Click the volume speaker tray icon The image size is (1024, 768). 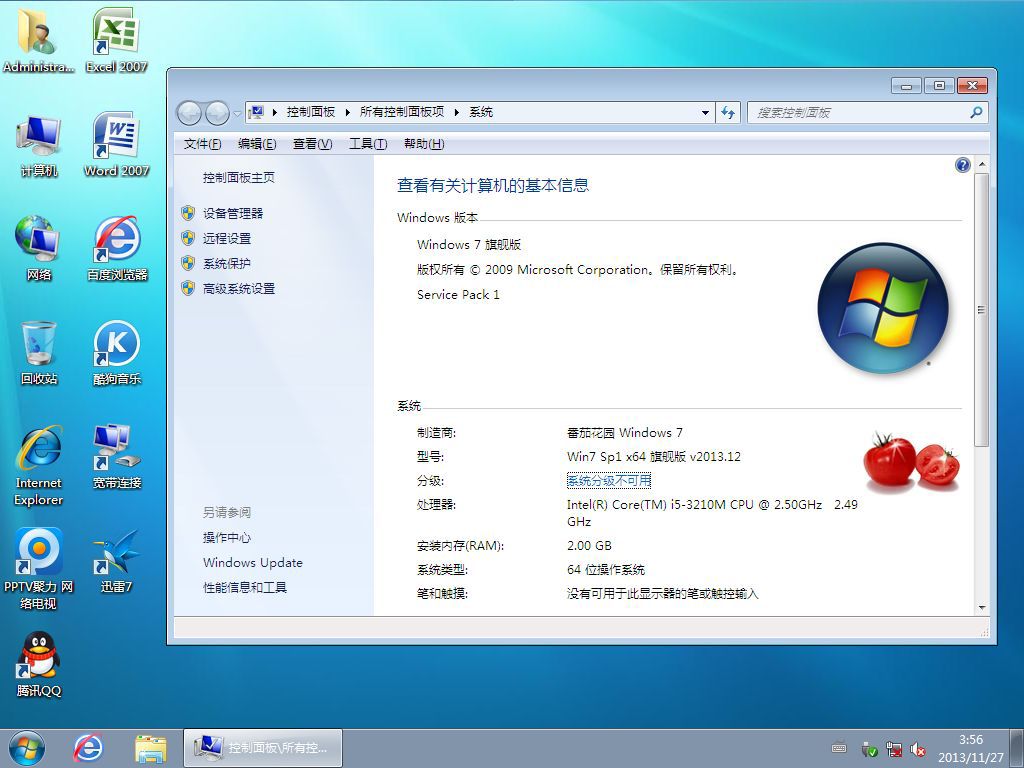918,749
